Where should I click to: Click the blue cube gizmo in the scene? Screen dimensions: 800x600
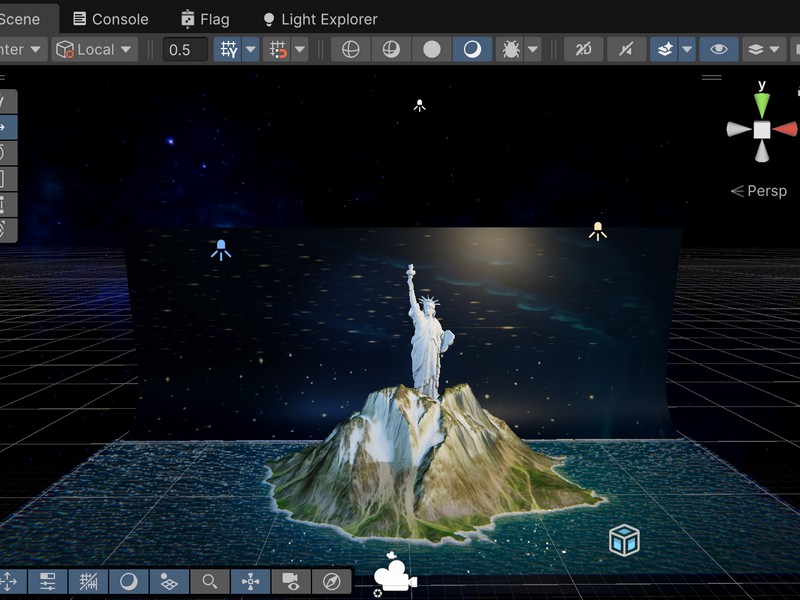tap(624, 541)
